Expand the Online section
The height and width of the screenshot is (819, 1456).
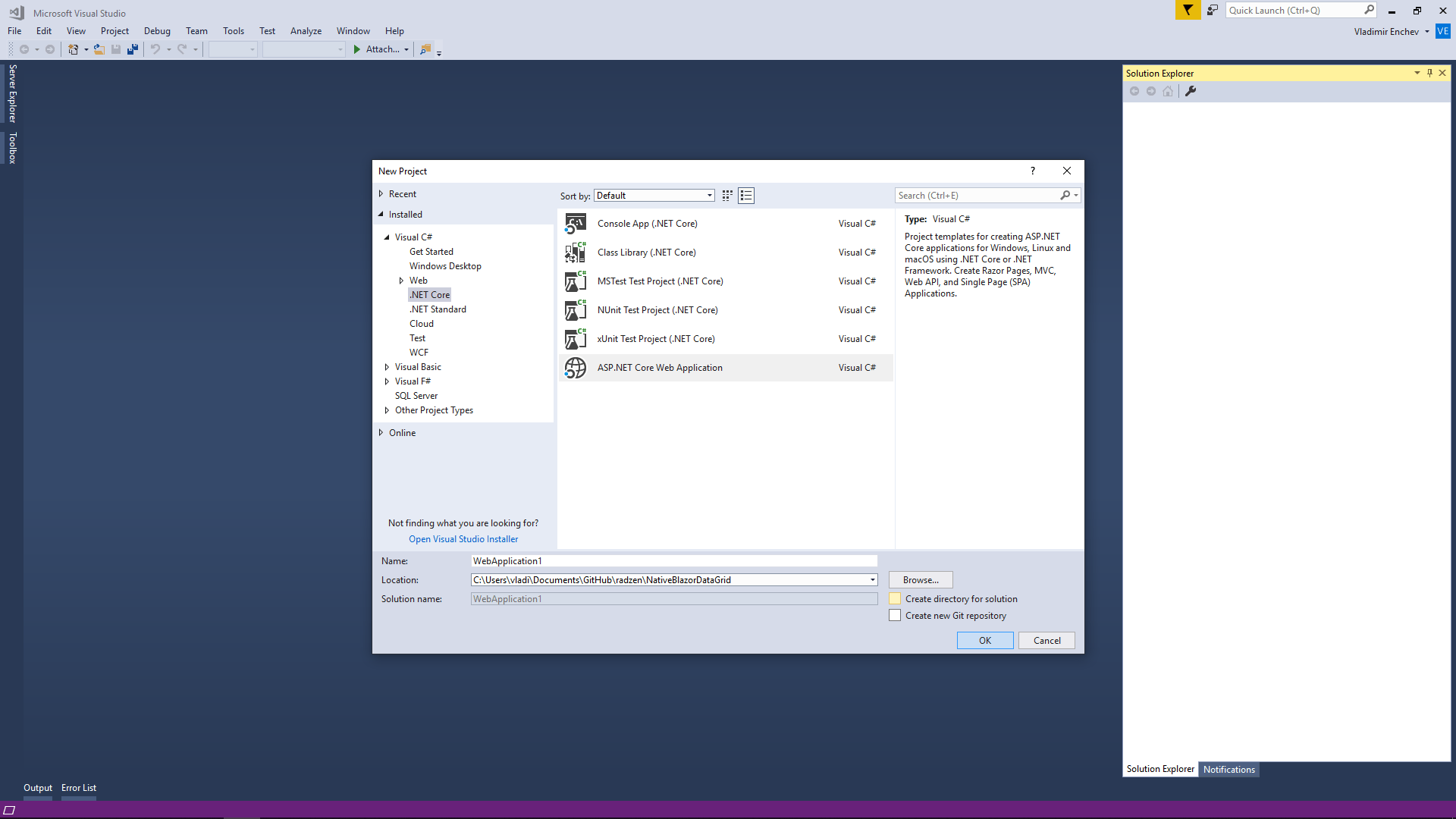click(x=381, y=433)
